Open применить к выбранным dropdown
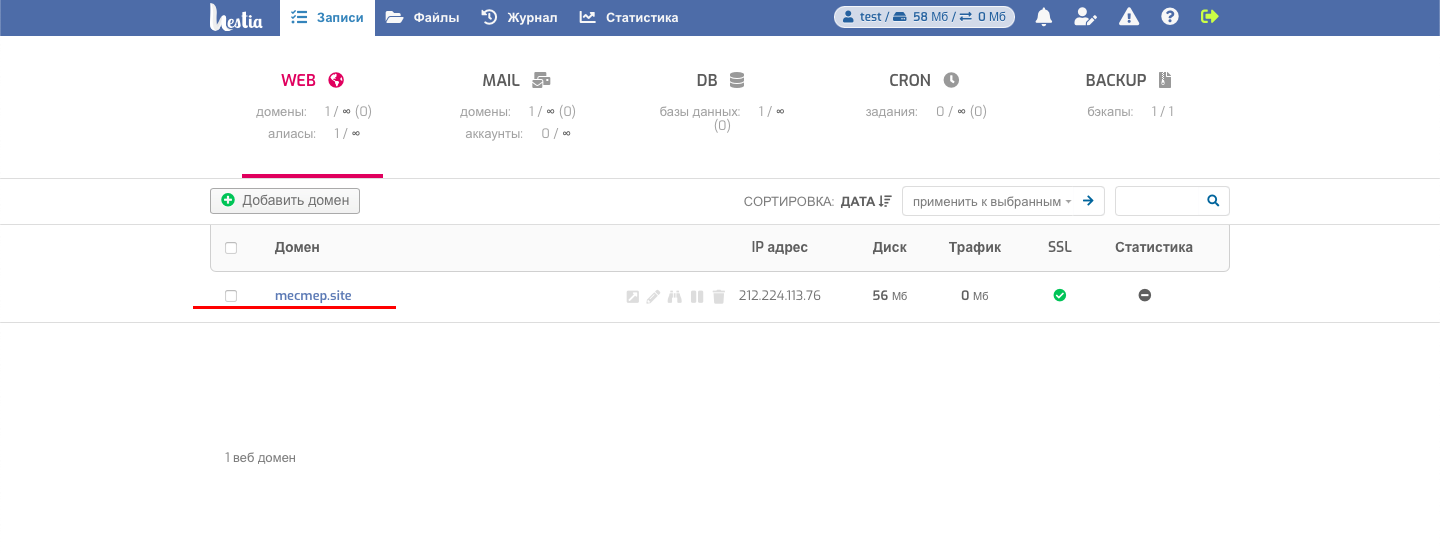The width and height of the screenshot is (1440, 556). pos(991,201)
